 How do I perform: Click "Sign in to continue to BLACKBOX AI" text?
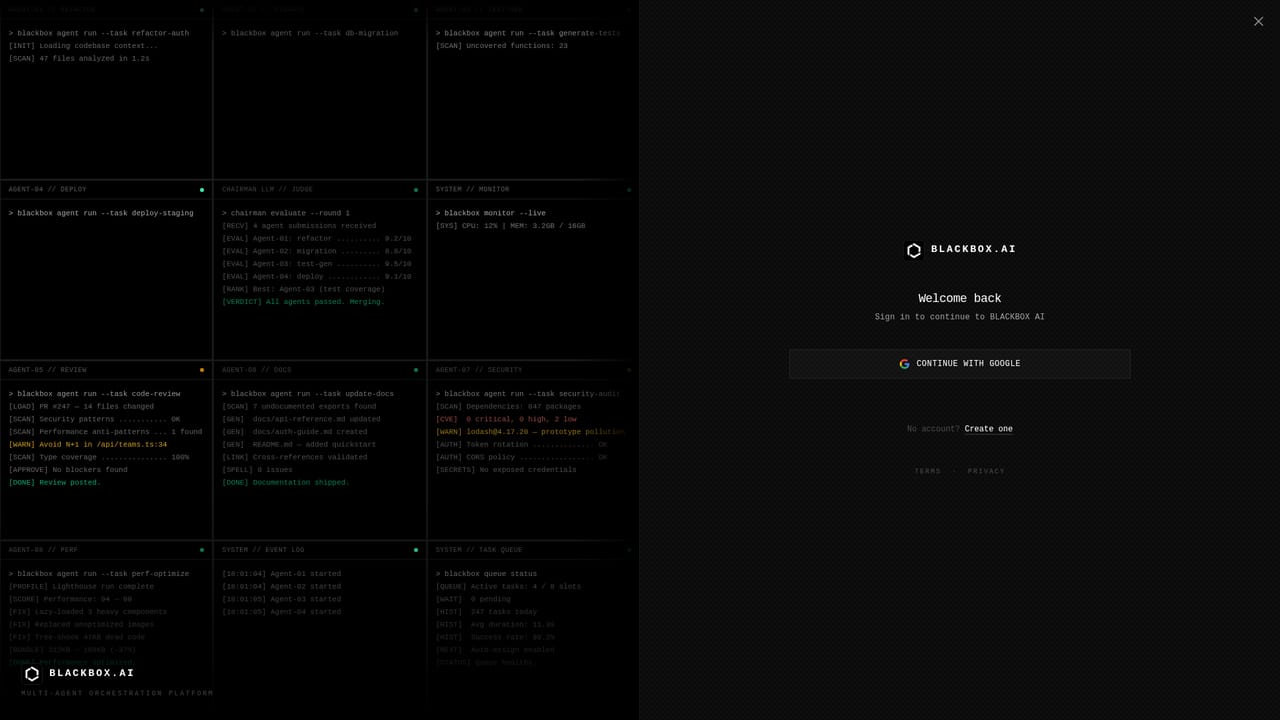960,317
